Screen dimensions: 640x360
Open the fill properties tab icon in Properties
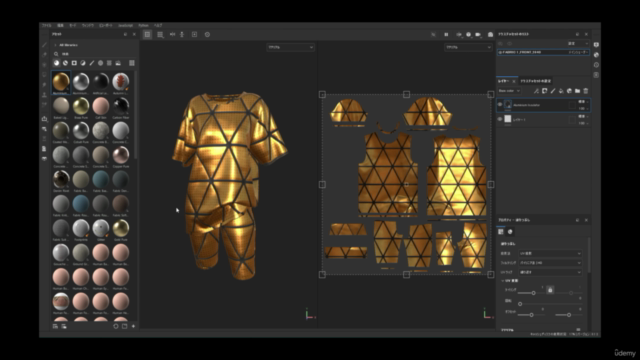click(501, 232)
